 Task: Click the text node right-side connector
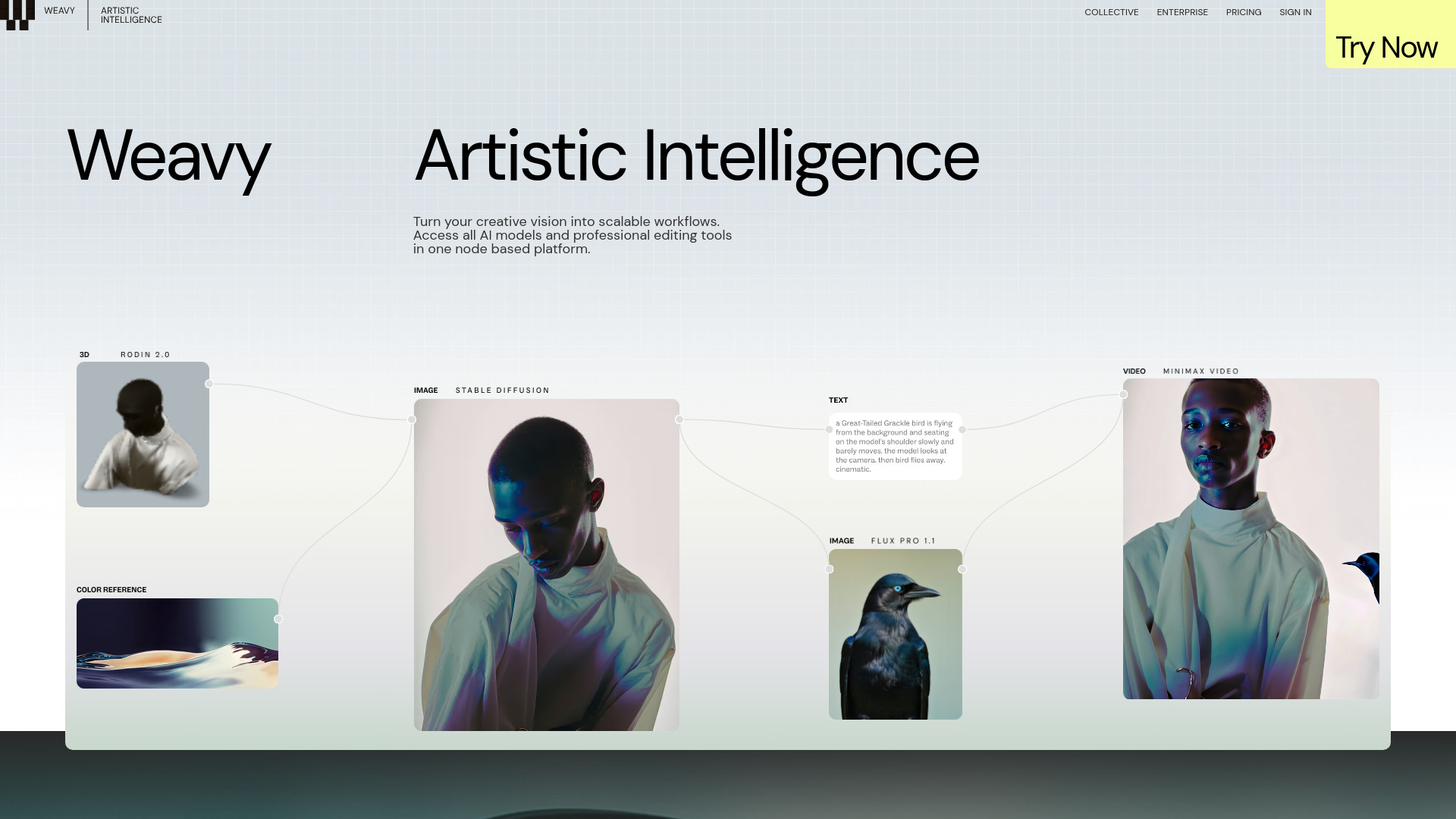pyautogui.click(x=962, y=430)
